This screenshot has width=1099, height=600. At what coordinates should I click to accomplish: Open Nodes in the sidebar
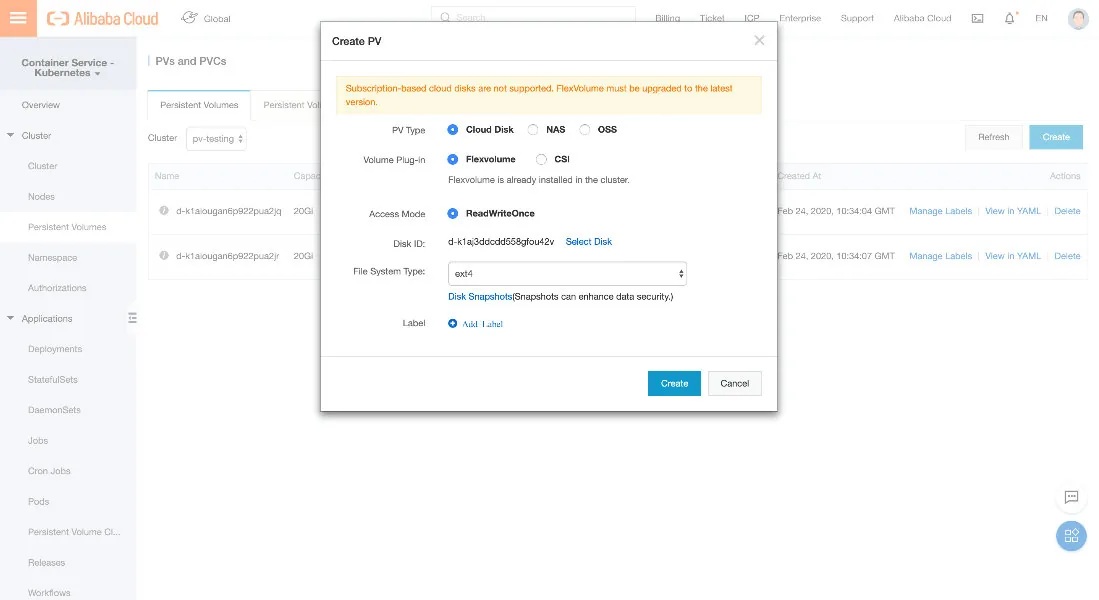[x=41, y=196]
